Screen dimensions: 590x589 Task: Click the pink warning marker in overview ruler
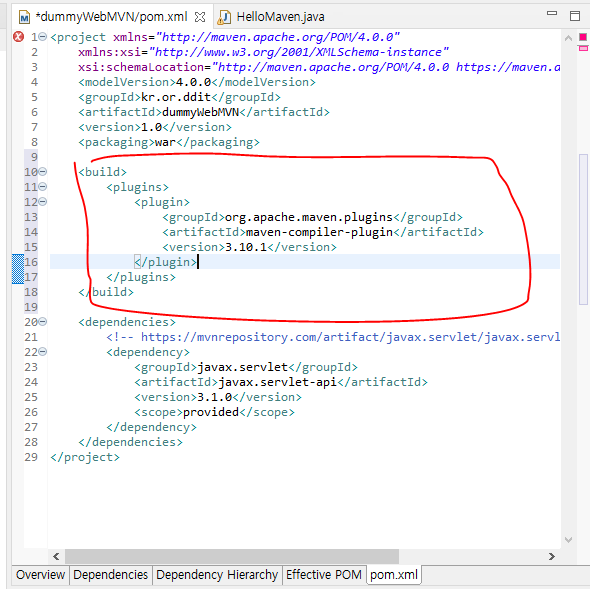click(x=583, y=48)
